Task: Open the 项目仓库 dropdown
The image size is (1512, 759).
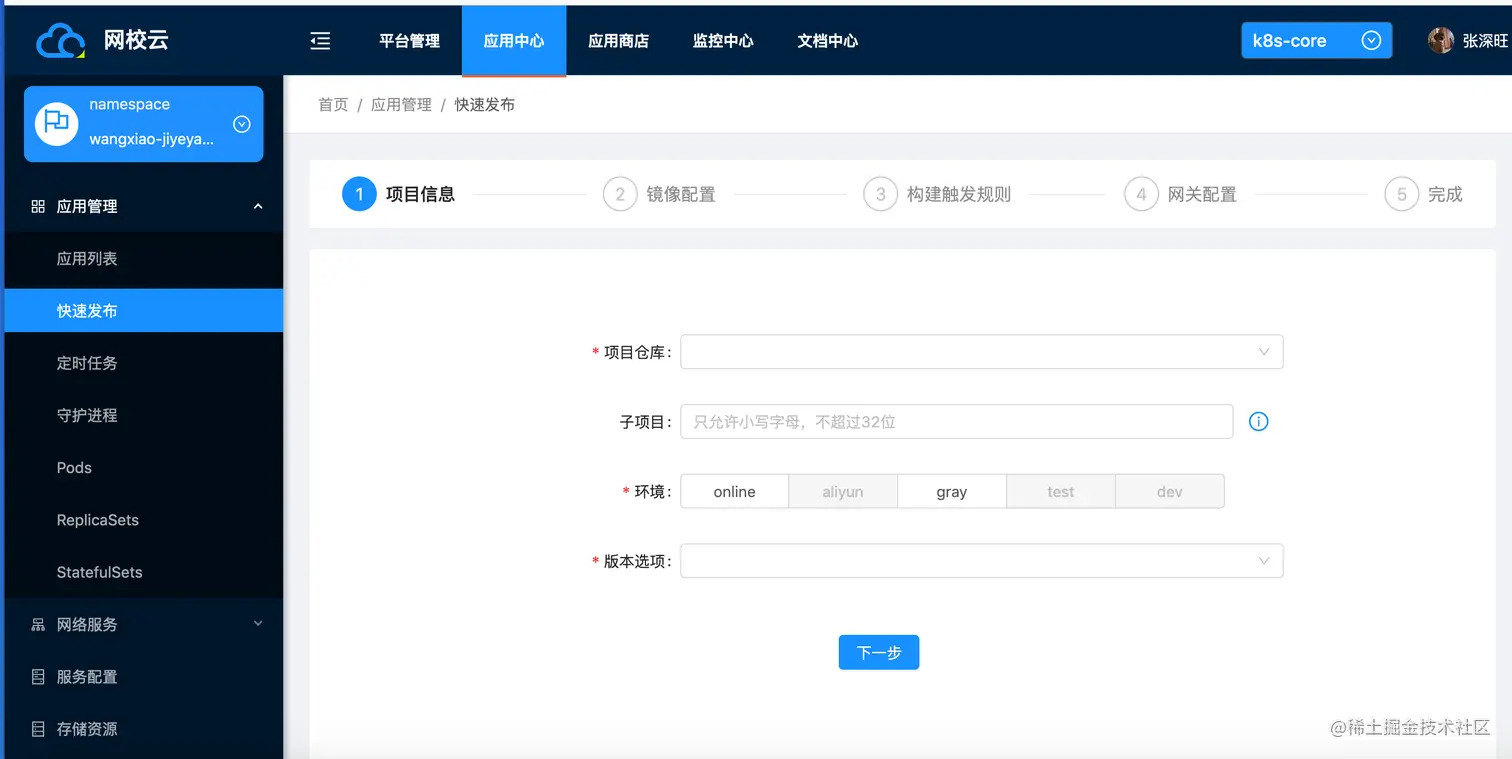Action: click(x=980, y=351)
